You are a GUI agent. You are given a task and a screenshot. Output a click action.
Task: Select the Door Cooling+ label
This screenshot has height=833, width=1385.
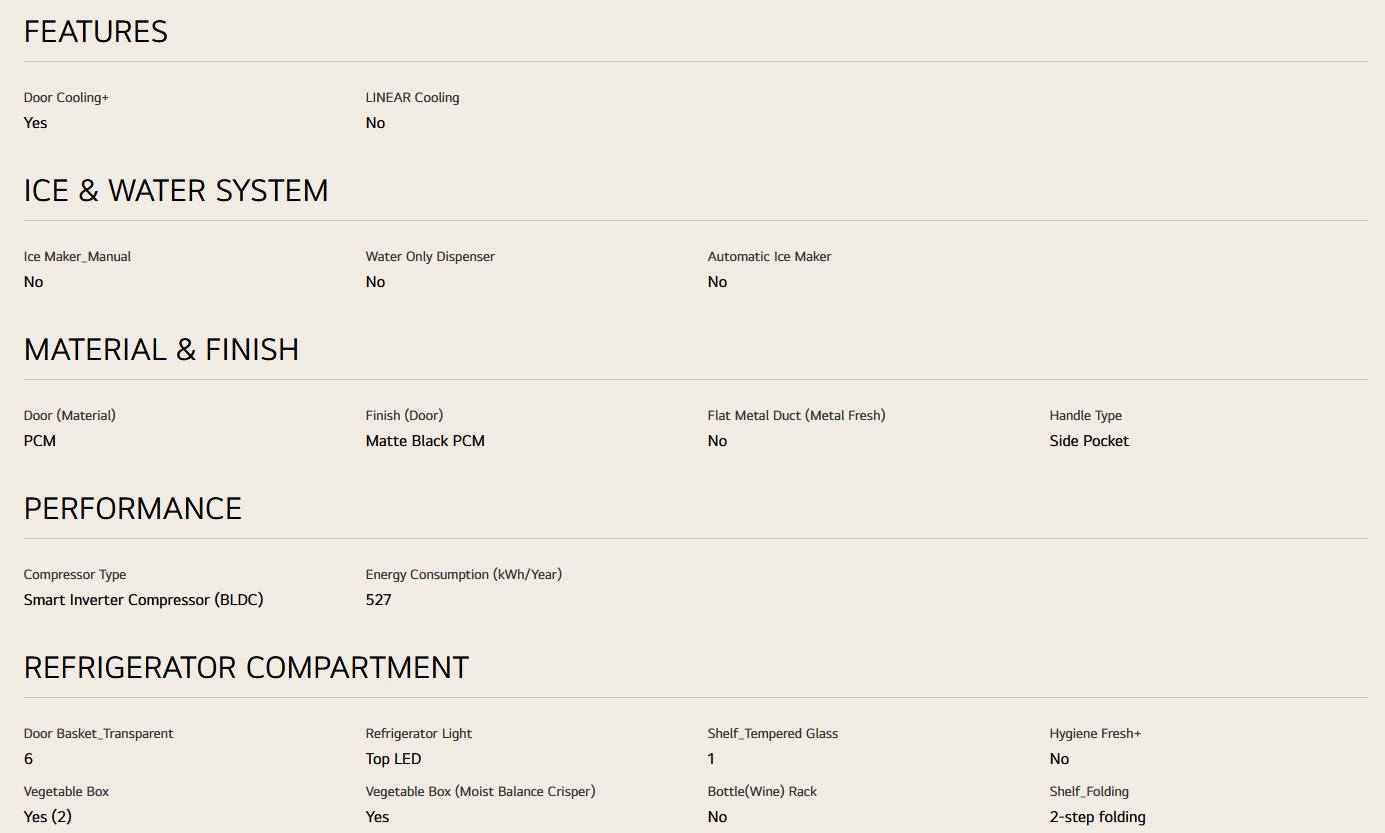point(66,98)
